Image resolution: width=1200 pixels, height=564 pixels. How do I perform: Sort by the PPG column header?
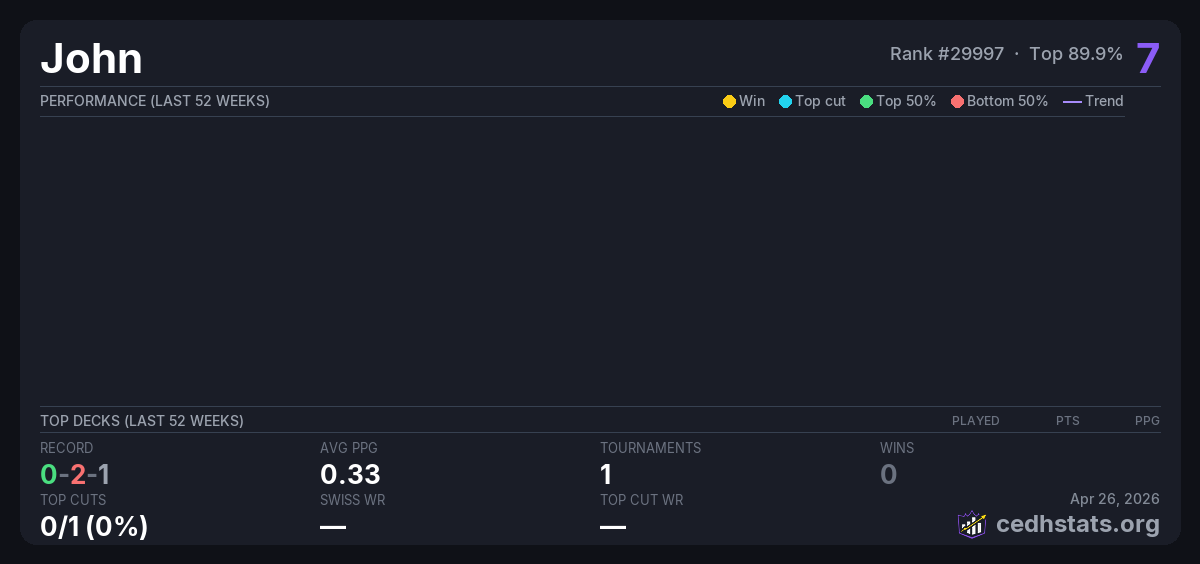1147,421
